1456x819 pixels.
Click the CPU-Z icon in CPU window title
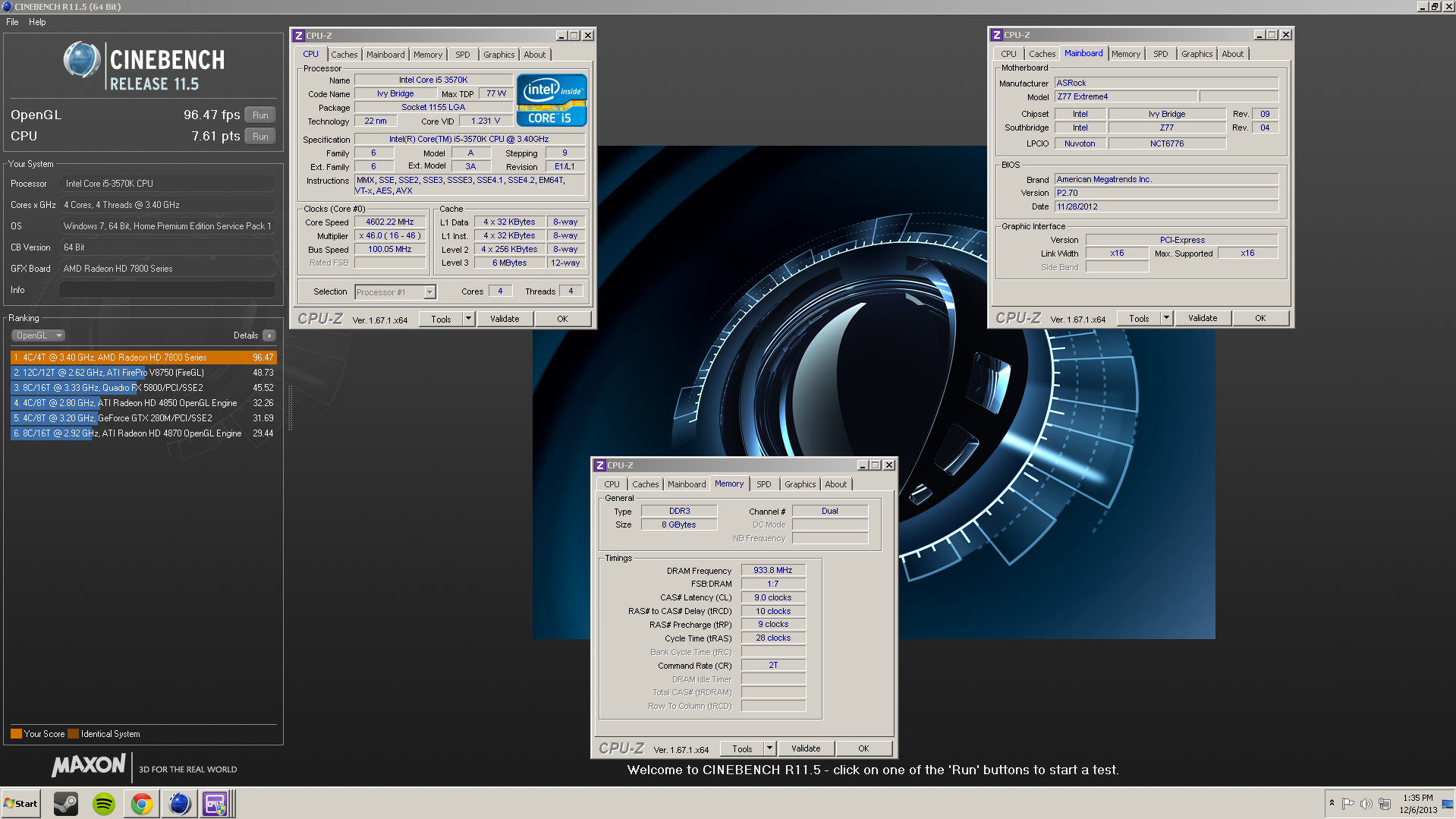pyautogui.click(x=299, y=36)
